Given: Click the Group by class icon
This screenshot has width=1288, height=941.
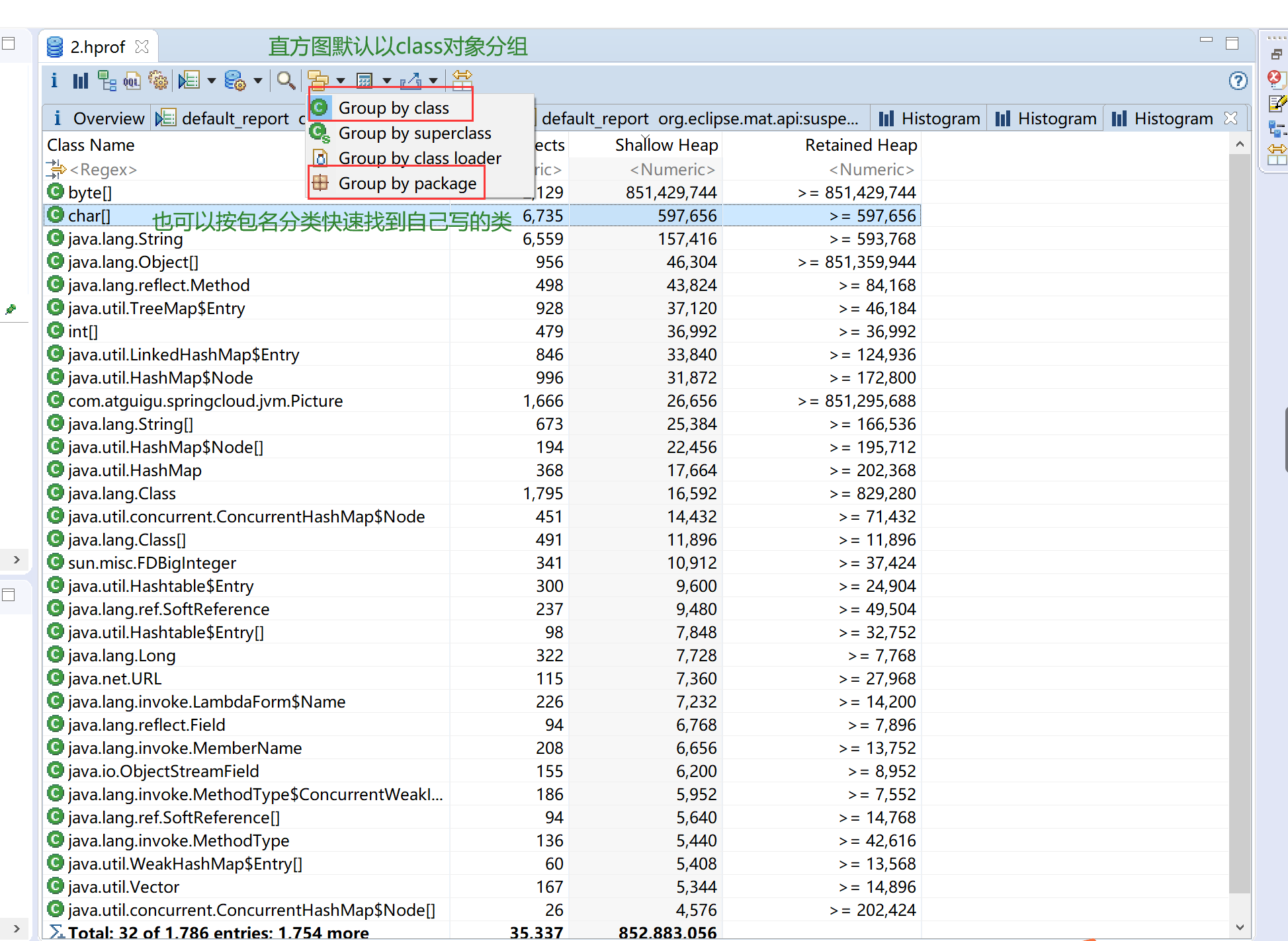Looking at the screenshot, I should tap(320, 107).
